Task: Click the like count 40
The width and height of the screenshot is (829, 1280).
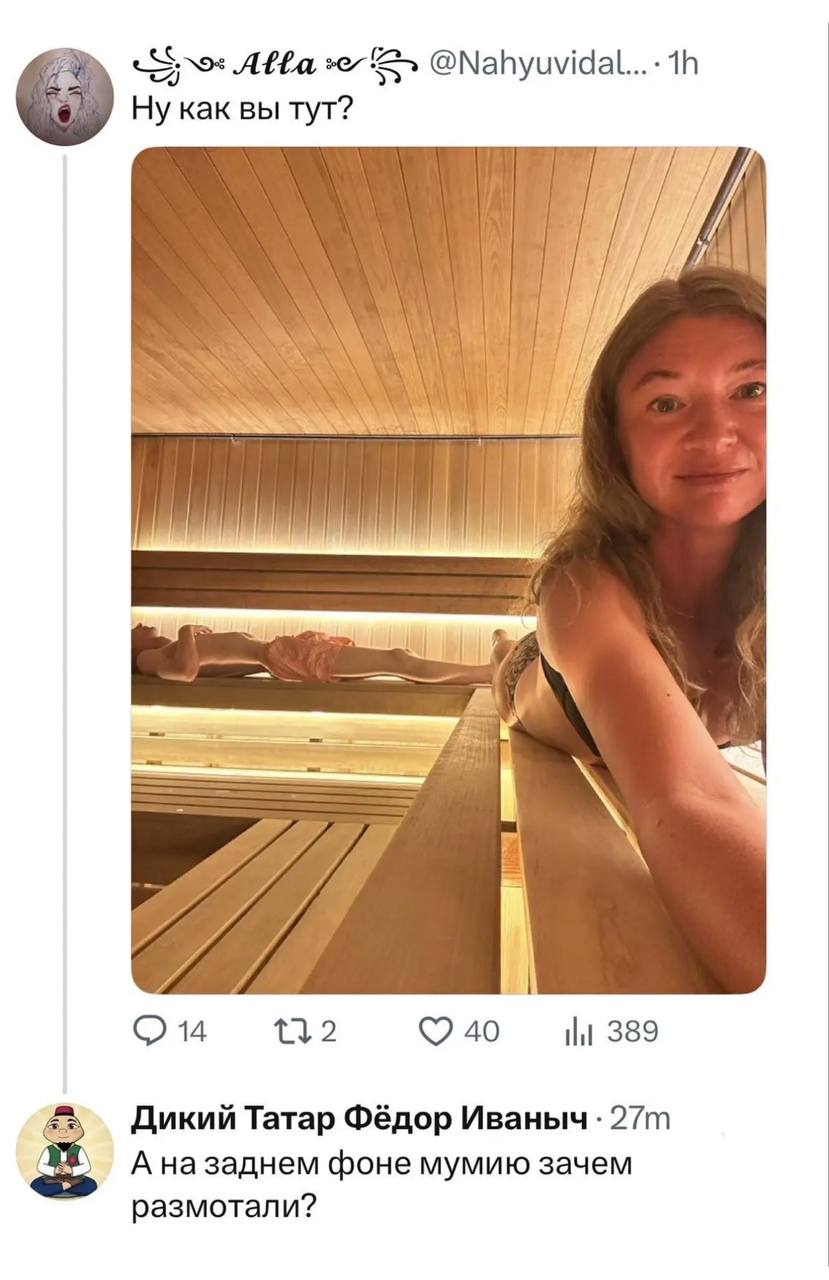Action: coord(482,1032)
